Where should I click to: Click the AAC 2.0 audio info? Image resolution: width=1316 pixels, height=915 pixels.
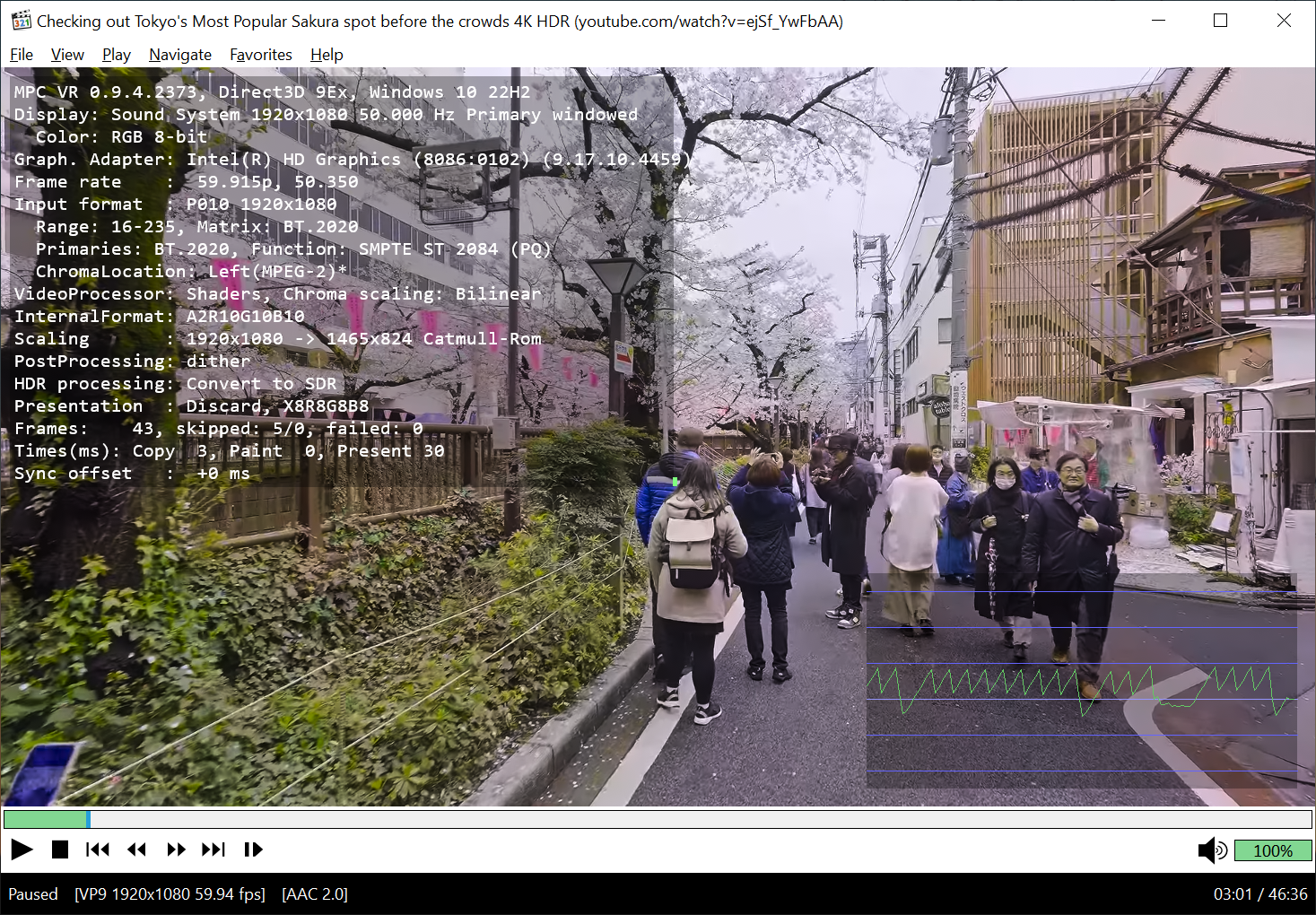pyautogui.click(x=315, y=894)
